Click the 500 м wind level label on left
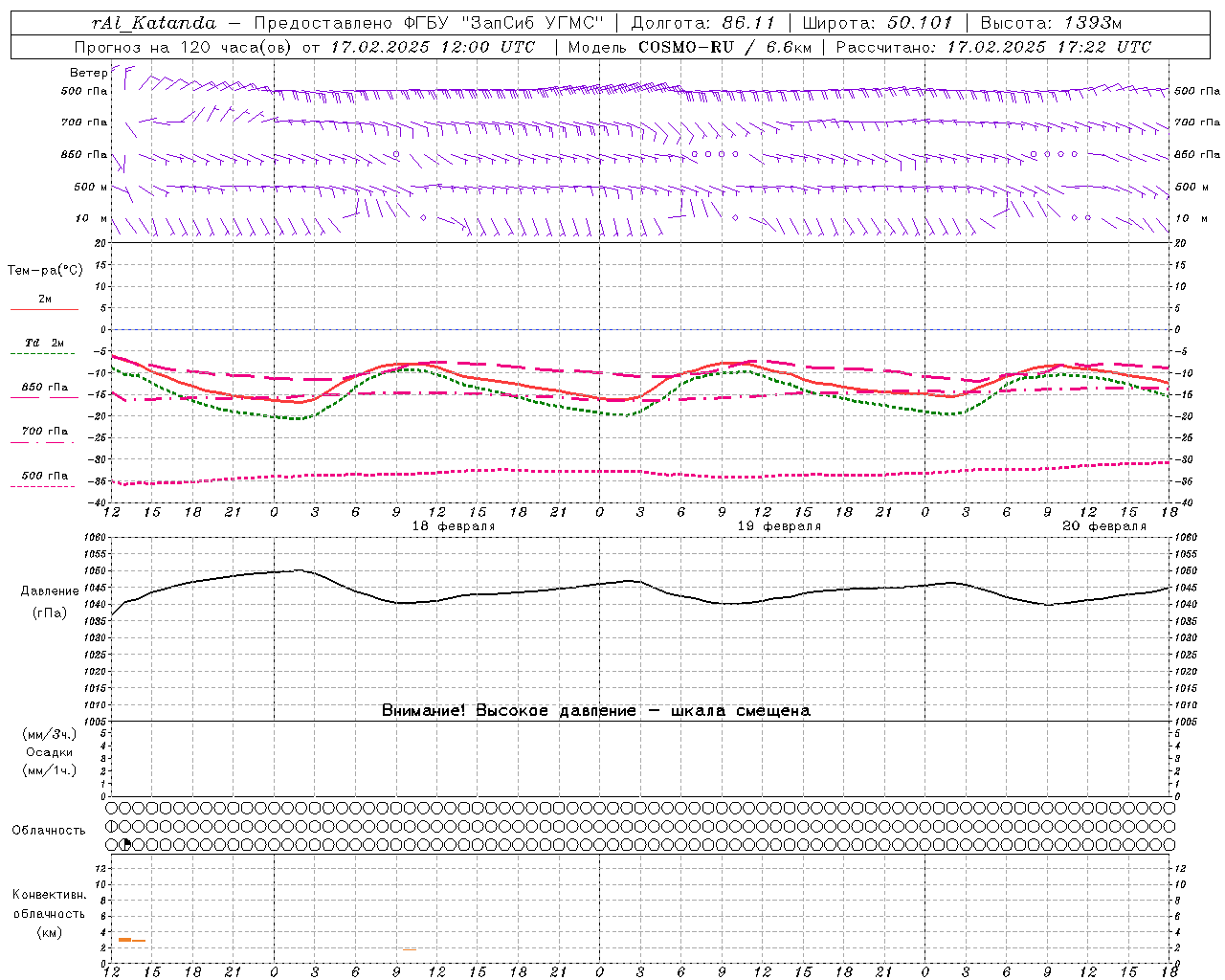The width and height of the screenshot is (1225, 980). (x=90, y=188)
